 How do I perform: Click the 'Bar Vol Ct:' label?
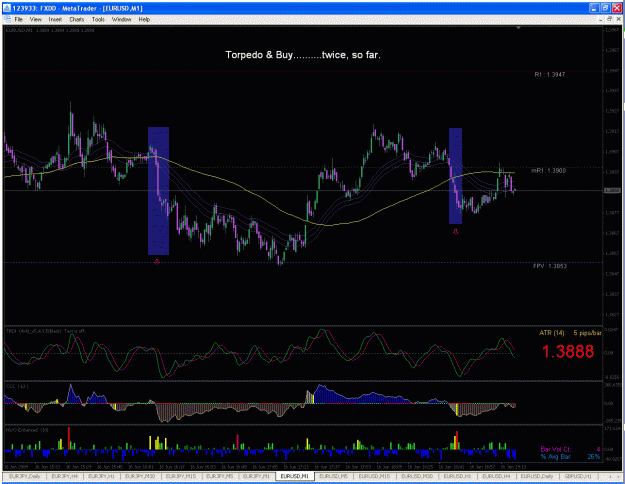[556, 449]
